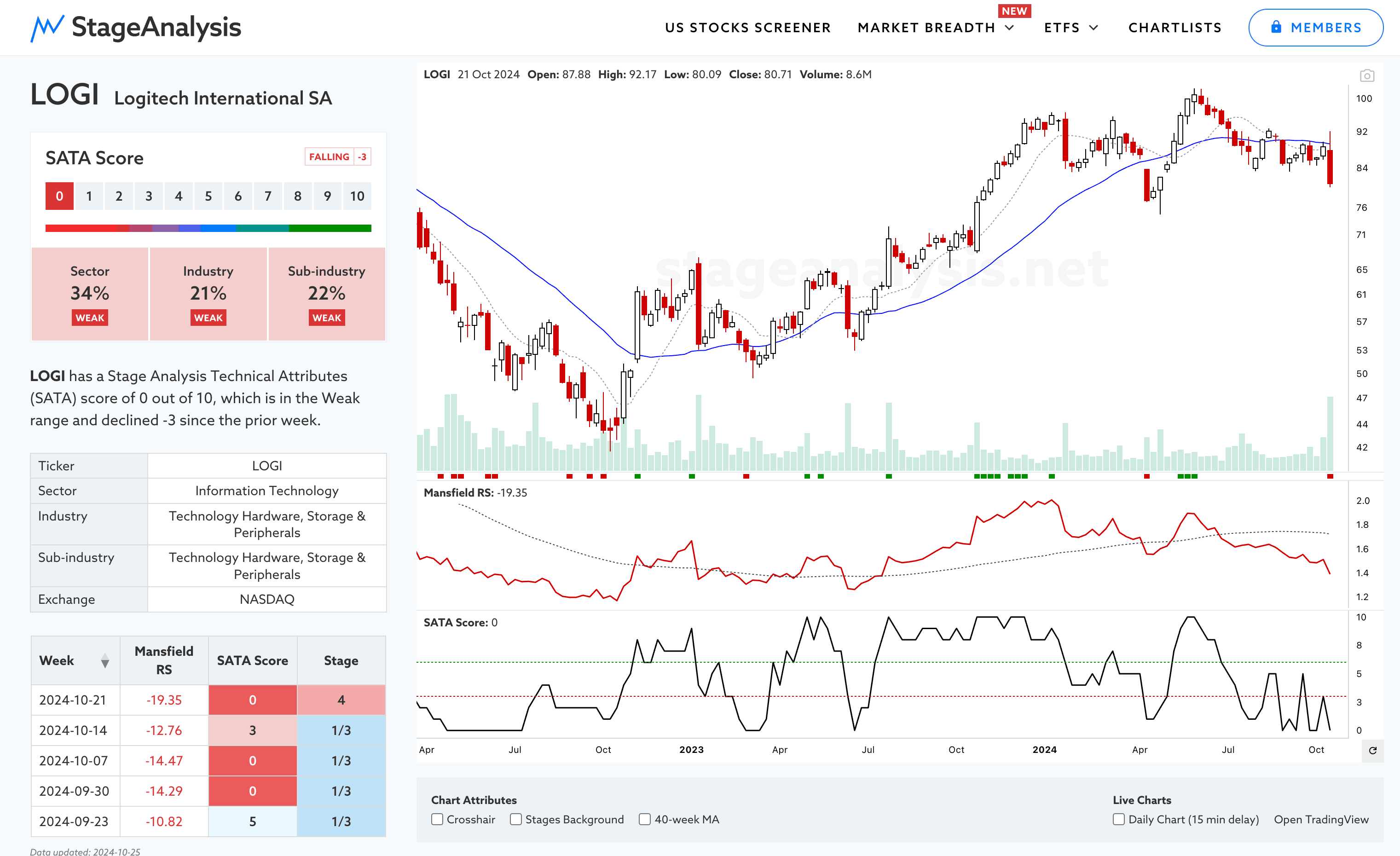Click the Week column sort arrow
The width and height of the screenshot is (1400, 856).
pos(105,660)
